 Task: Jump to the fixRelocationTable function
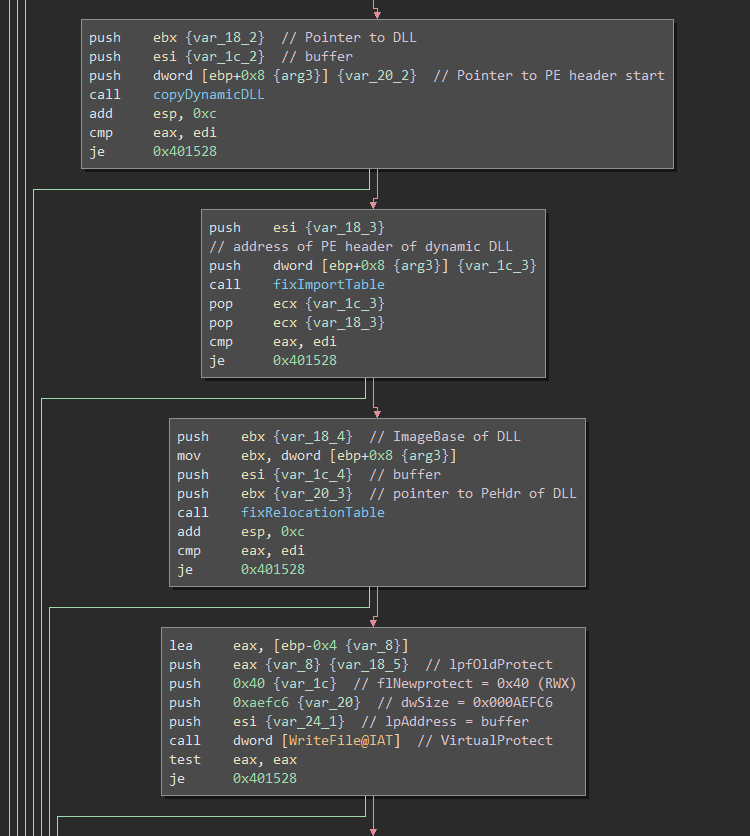[x=312, y=512]
